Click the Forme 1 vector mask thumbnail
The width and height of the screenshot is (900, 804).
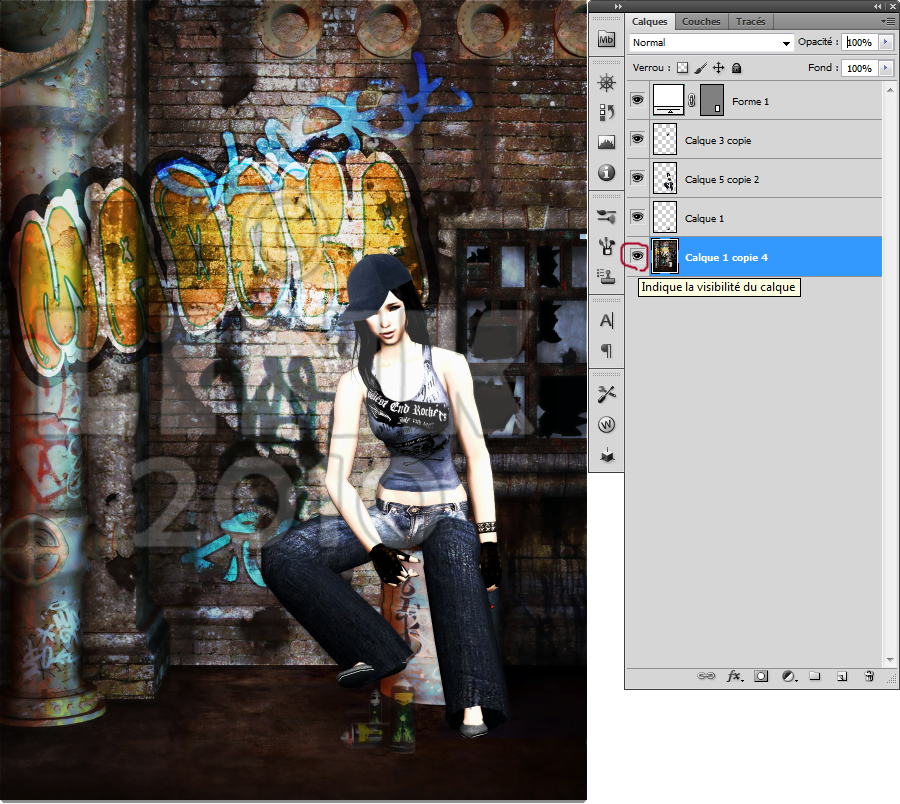[x=712, y=100]
